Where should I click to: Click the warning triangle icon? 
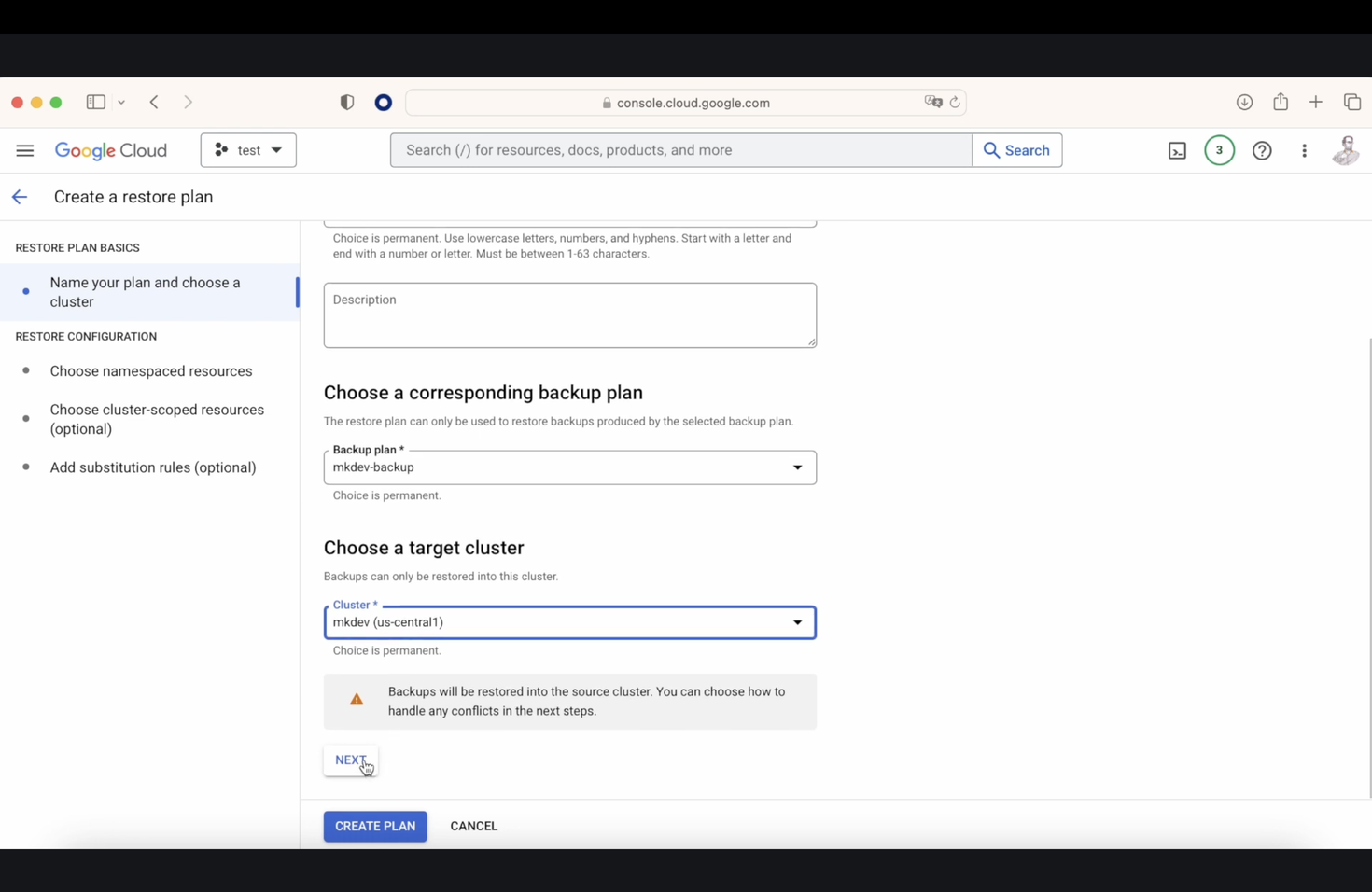pyautogui.click(x=357, y=699)
